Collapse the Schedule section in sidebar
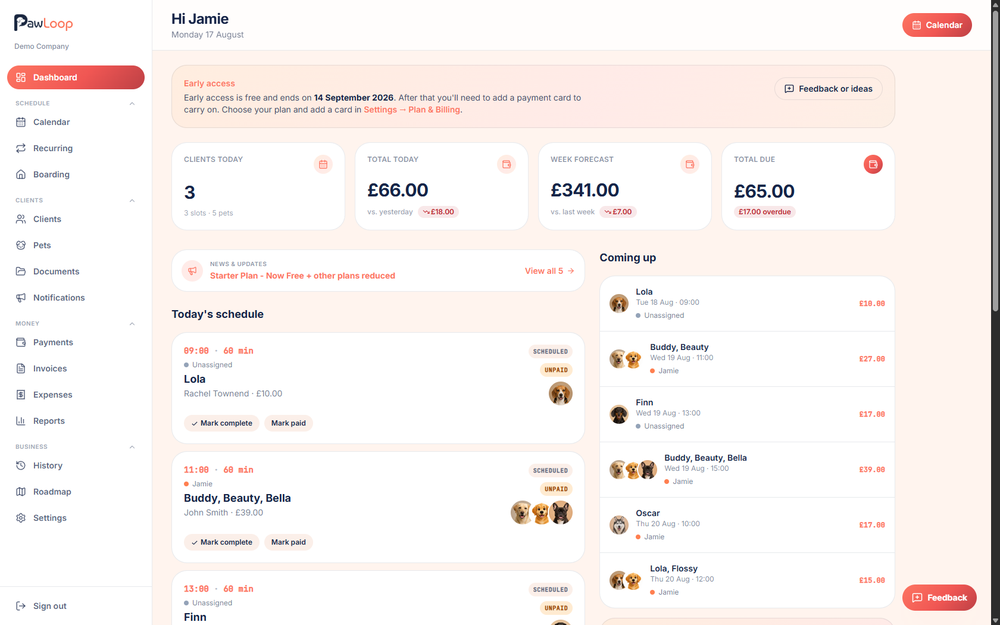This screenshot has height=625, width=1000. click(x=132, y=103)
